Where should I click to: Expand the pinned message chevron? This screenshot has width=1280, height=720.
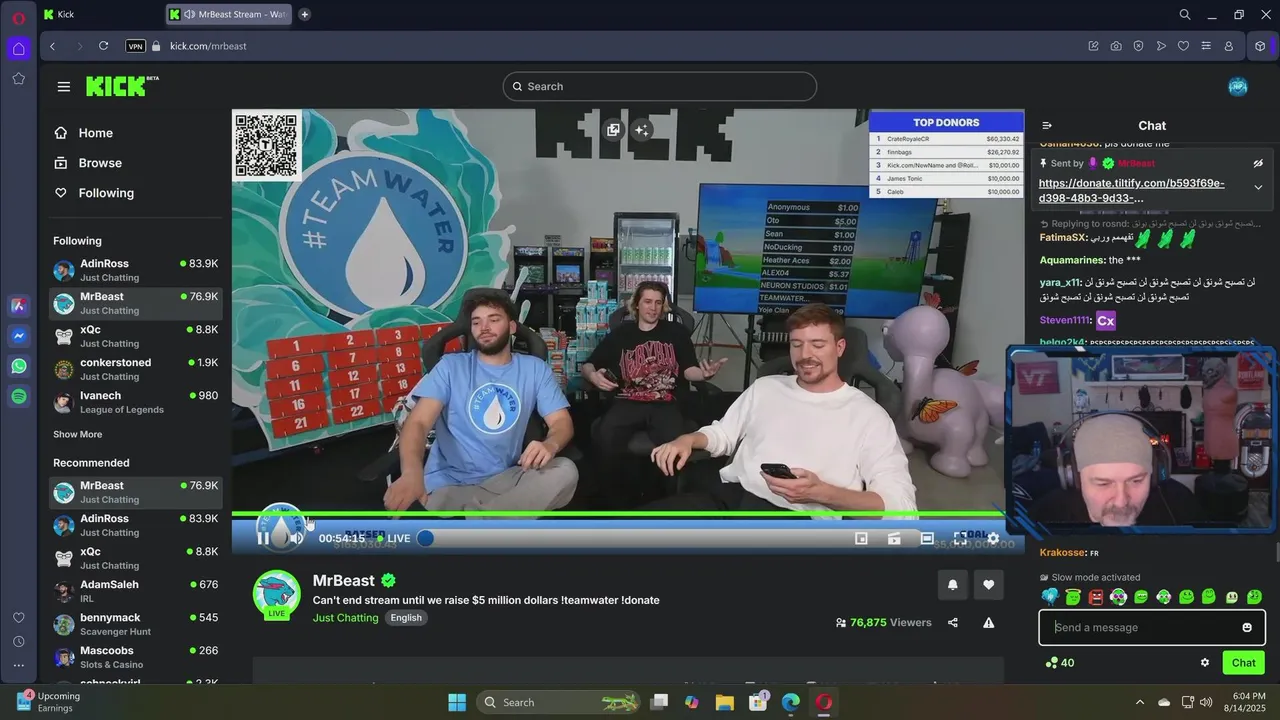[x=1258, y=187]
